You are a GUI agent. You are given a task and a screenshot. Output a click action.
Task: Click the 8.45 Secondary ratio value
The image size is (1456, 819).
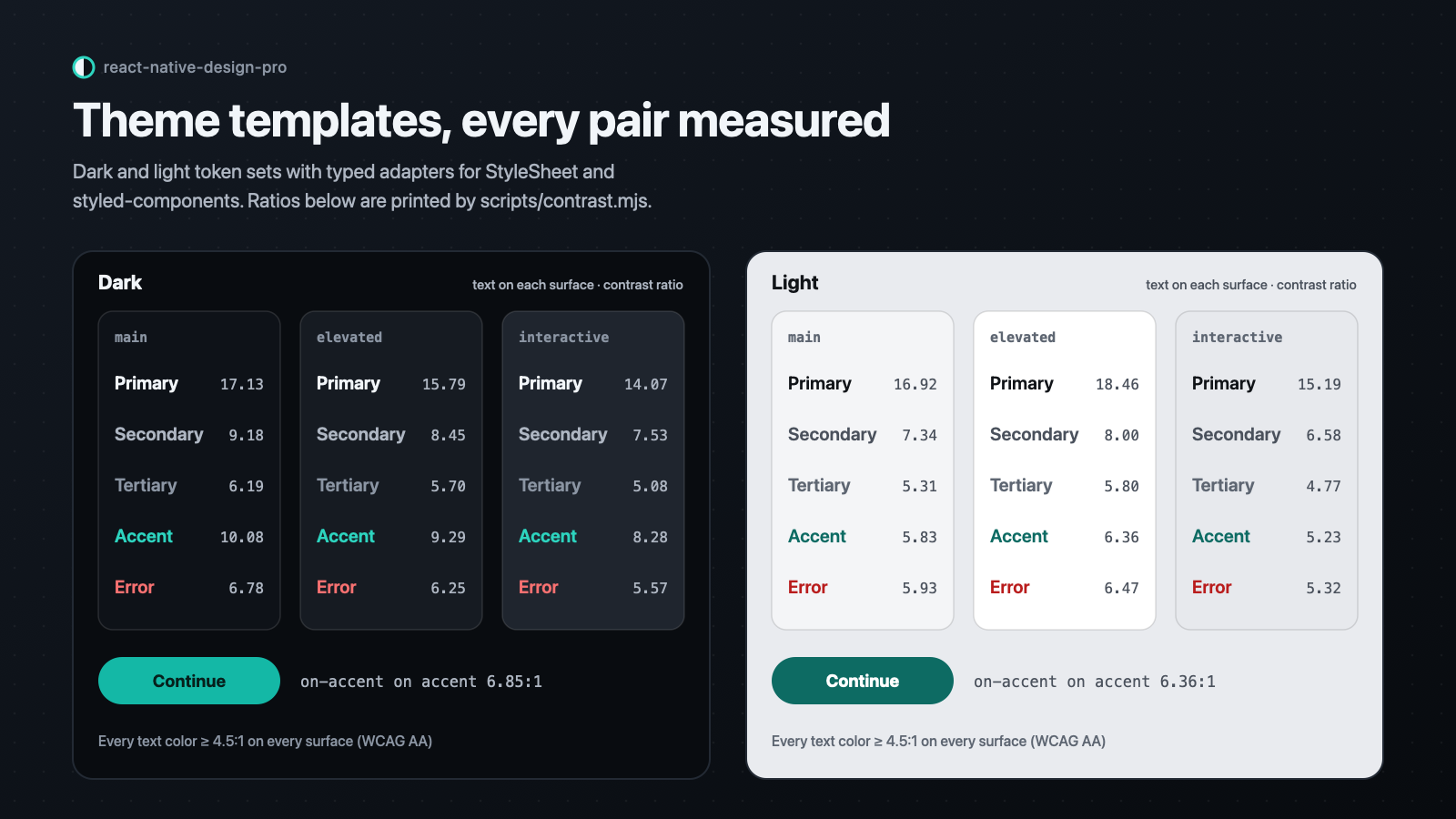449,435
